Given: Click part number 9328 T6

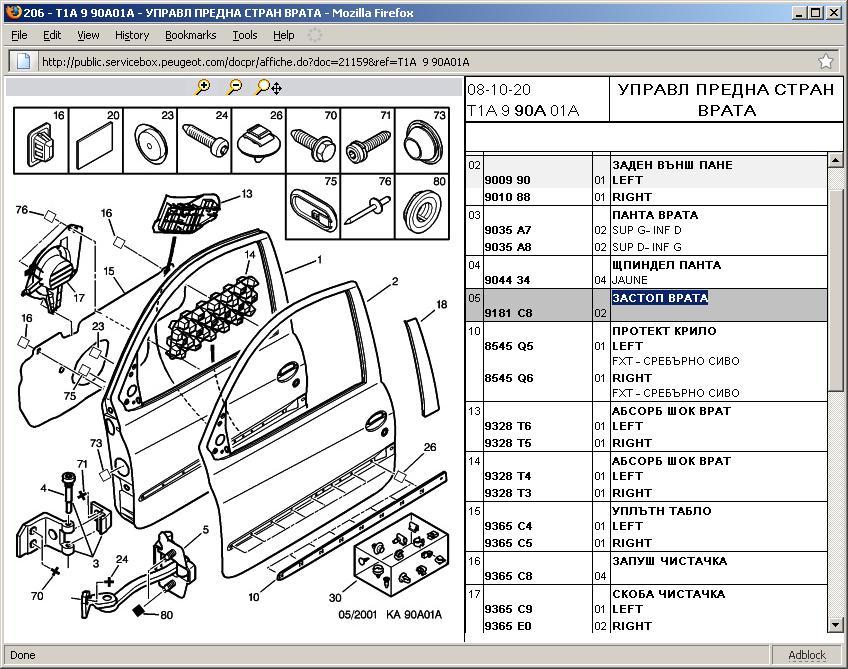Looking at the screenshot, I should tap(508, 426).
